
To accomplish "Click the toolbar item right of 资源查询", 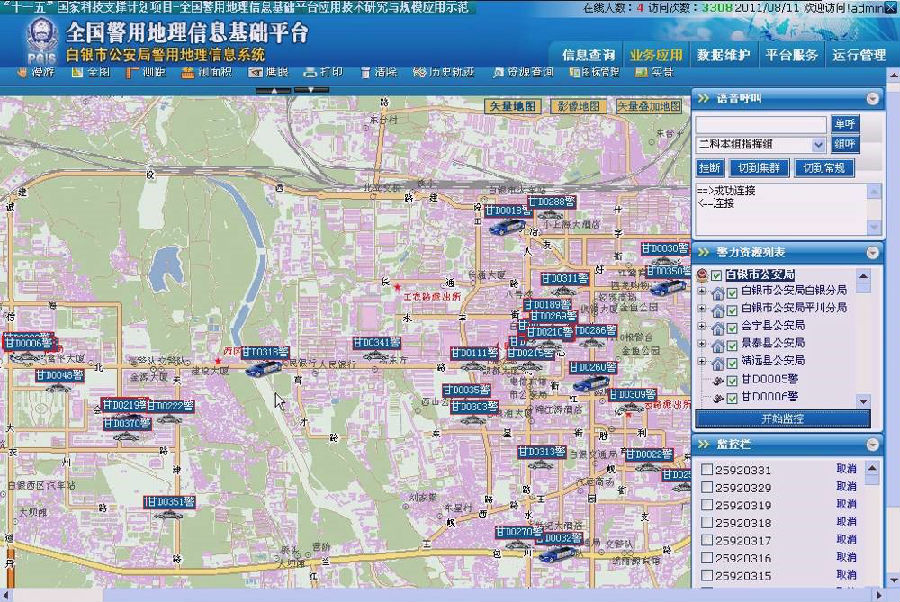I will click(595, 72).
